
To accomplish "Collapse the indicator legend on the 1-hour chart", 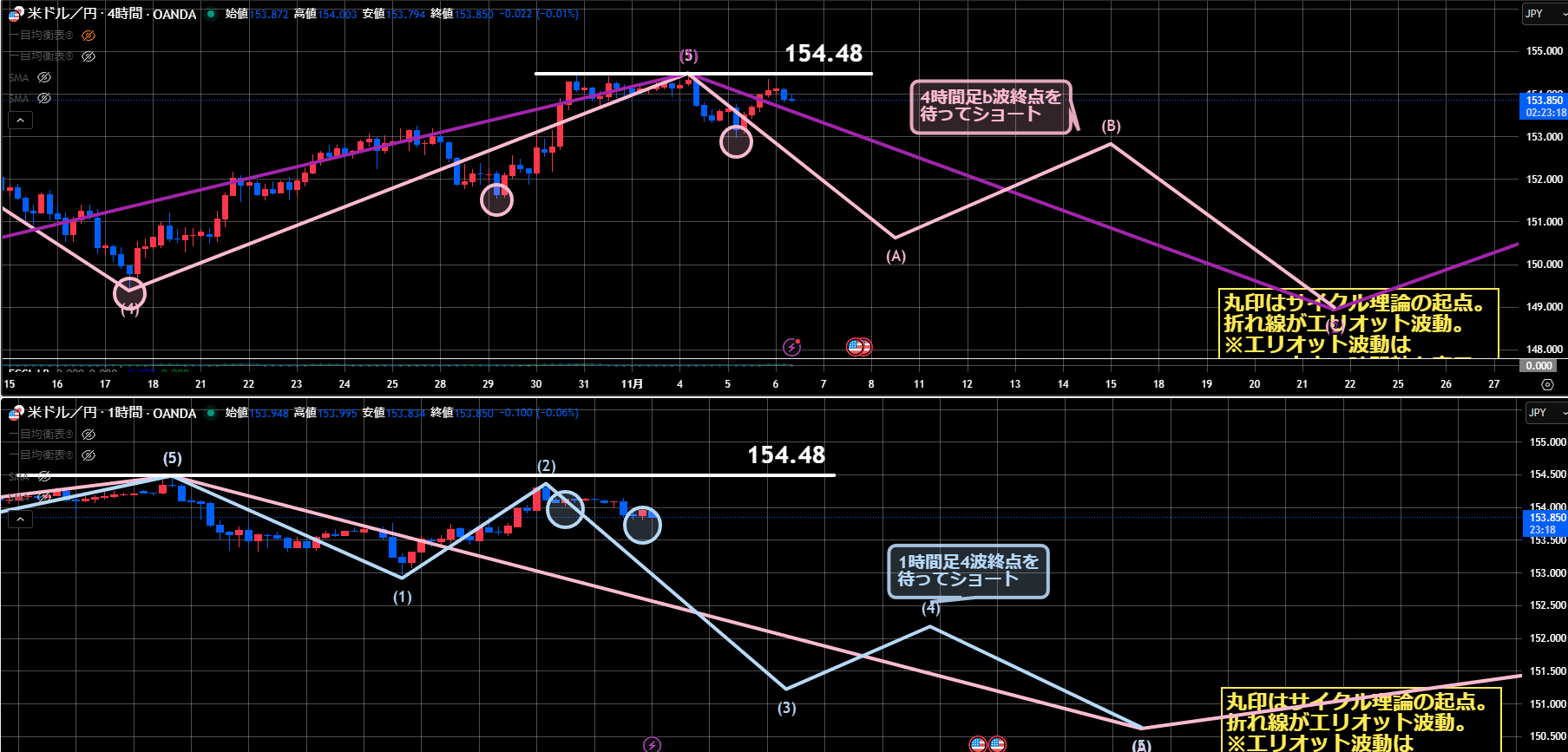I will pyautogui.click(x=20, y=519).
